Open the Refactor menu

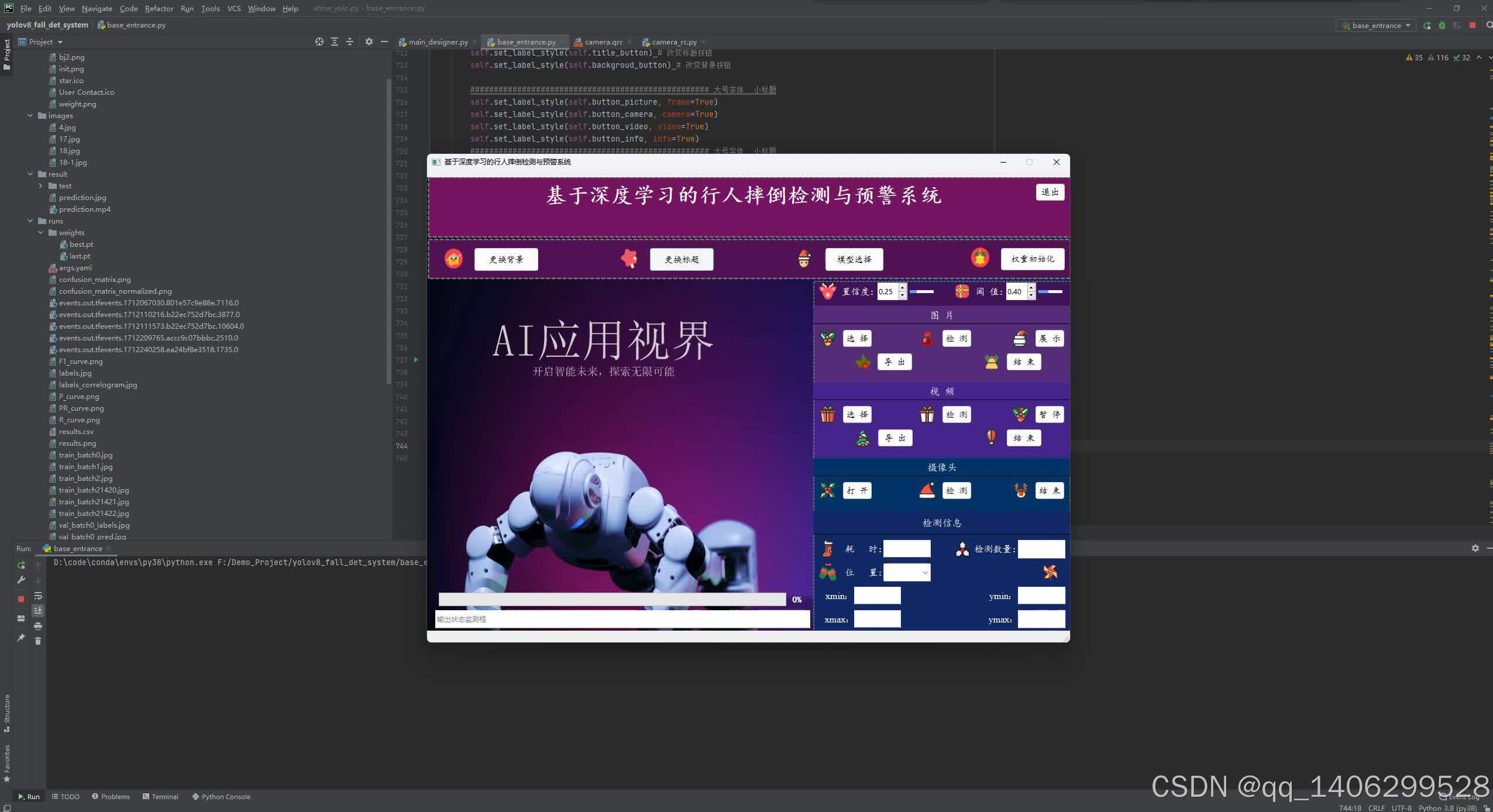159,9
